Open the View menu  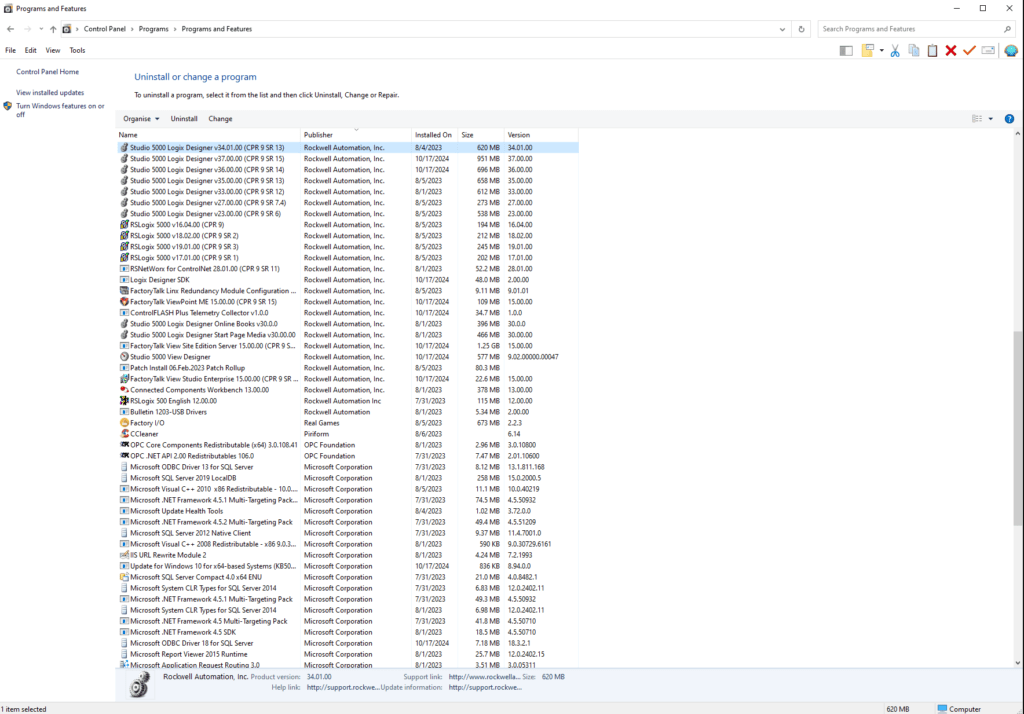pyautogui.click(x=53, y=50)
